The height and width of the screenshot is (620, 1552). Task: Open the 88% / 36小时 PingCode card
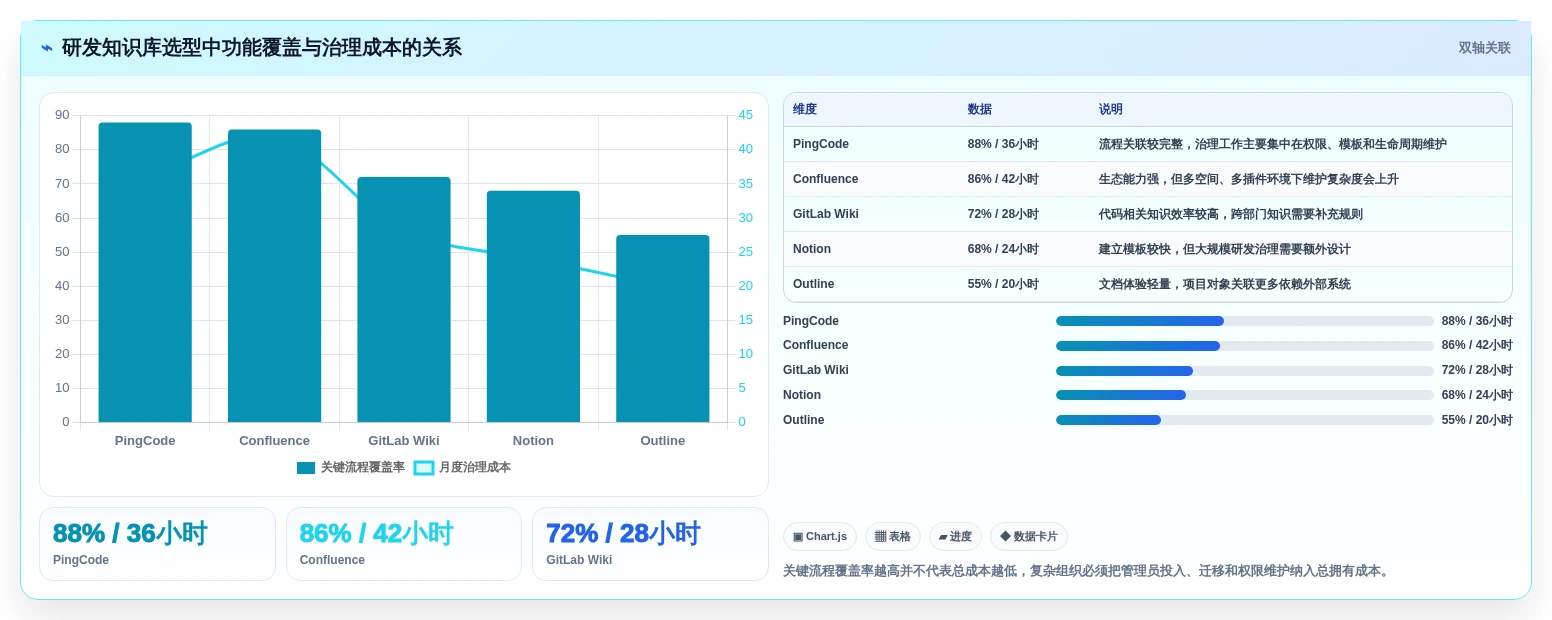click(157, 544)
